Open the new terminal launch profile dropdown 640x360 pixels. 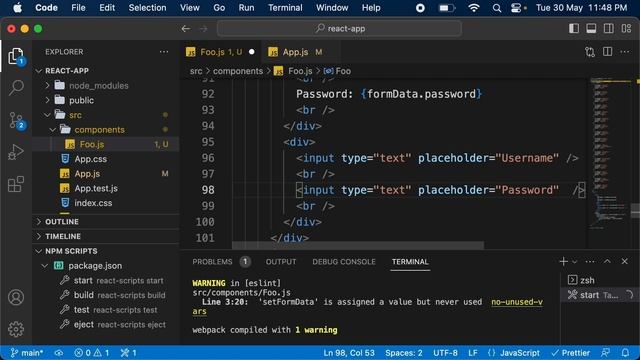coord(574,262)
